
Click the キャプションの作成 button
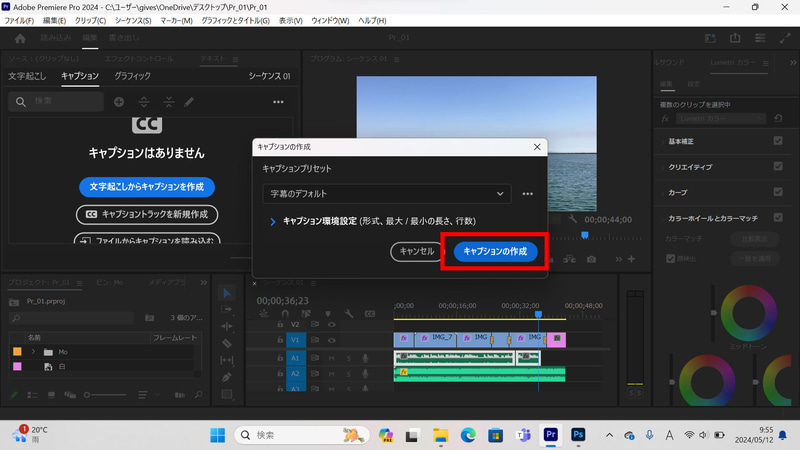click(495, 252)
